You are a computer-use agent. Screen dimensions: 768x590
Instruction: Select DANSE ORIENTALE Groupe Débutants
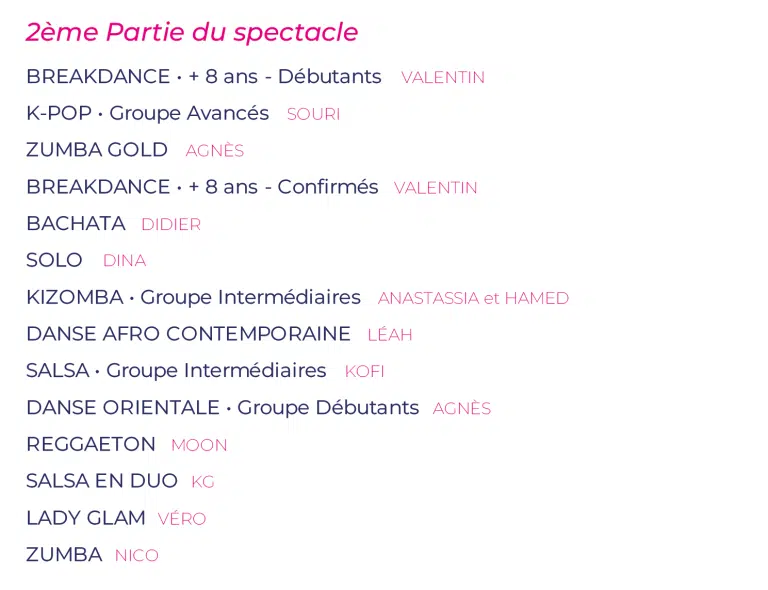[x=223, y=408]
